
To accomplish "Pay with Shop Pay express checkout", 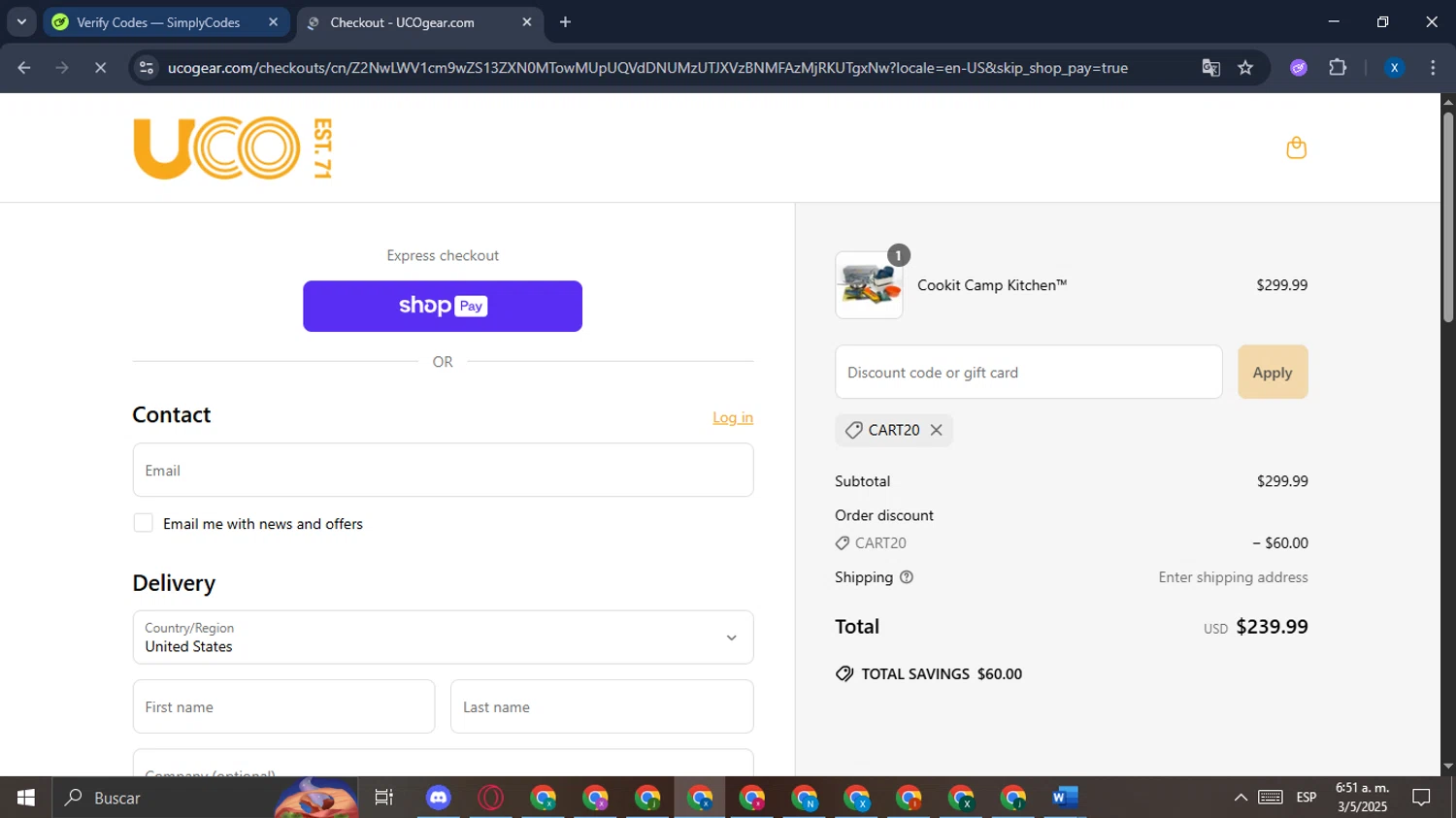I will pyautogui.click(x=443, y=307).
